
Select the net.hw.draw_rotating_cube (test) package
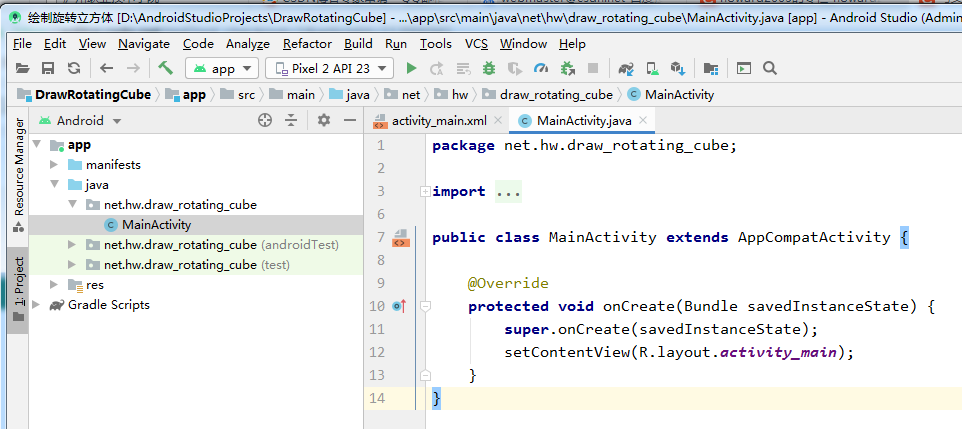click(196, 265)
